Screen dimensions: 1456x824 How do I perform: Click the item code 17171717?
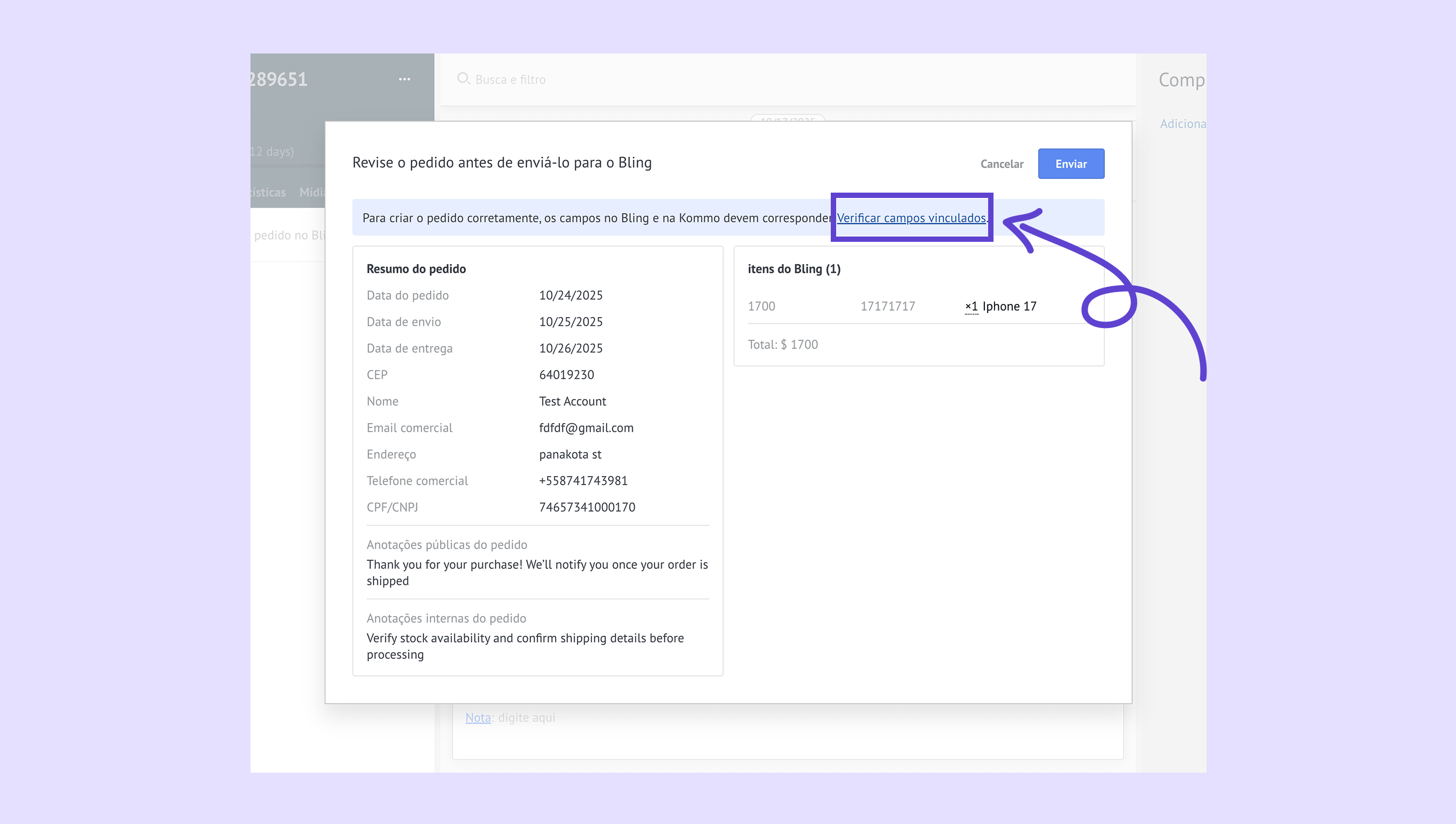point(887,306)
